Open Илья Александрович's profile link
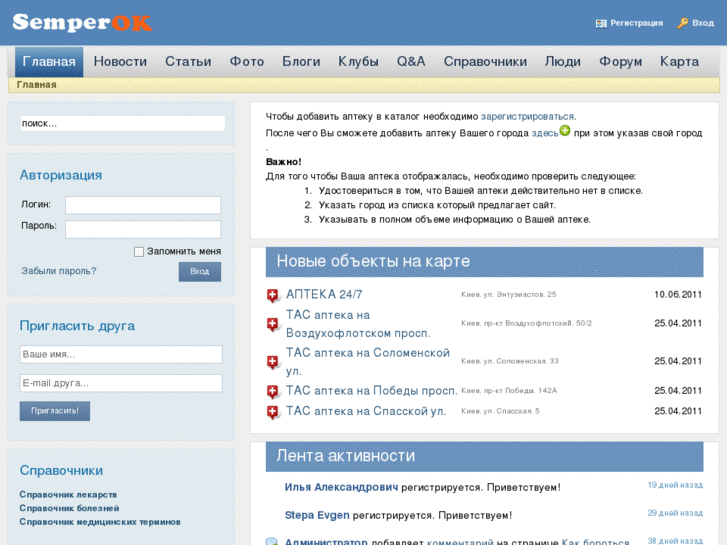The width and height of the screenshot is (727, 545). coord(341,487)
